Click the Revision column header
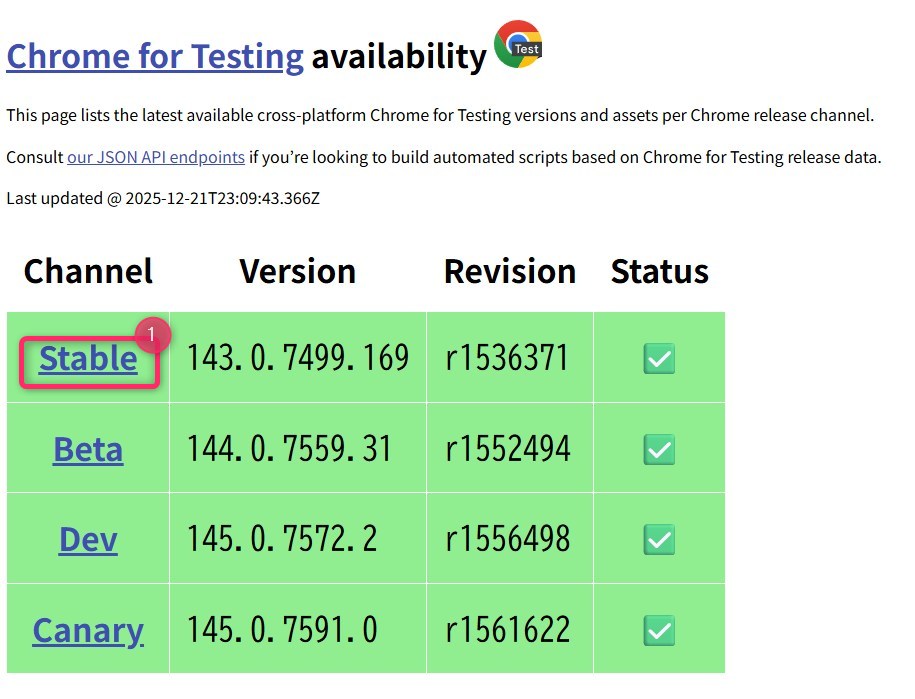The height and width of the screenshot is (699, 915). point(510,271)
